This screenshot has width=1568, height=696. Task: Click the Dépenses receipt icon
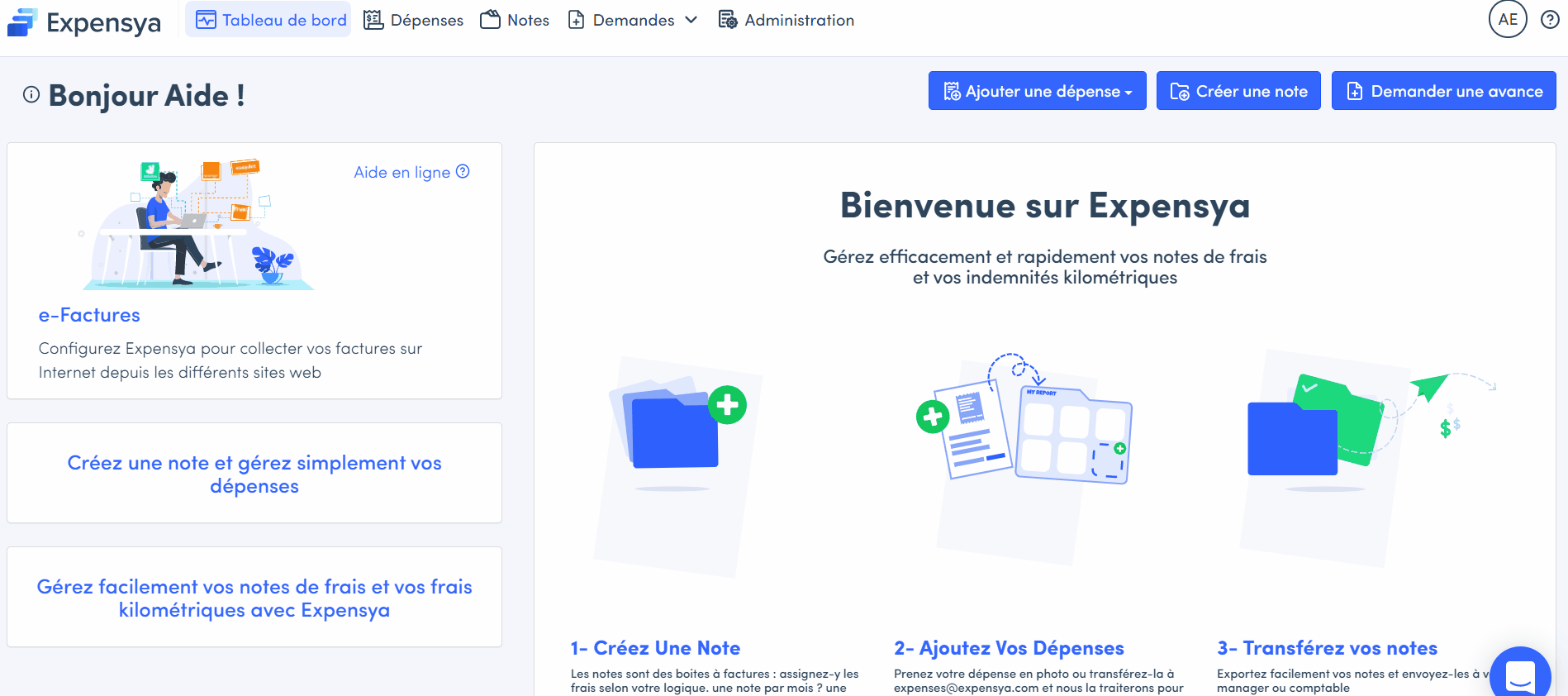coord(373,20)
